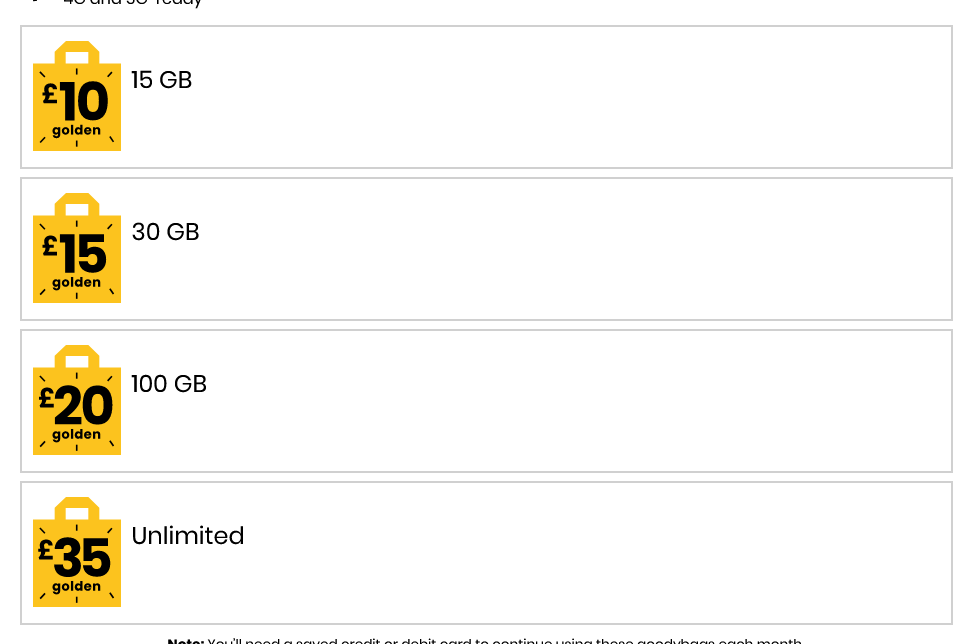960x644 pixels.
Task: Choose the 15 GB plan card
Action: pos(486,97)
